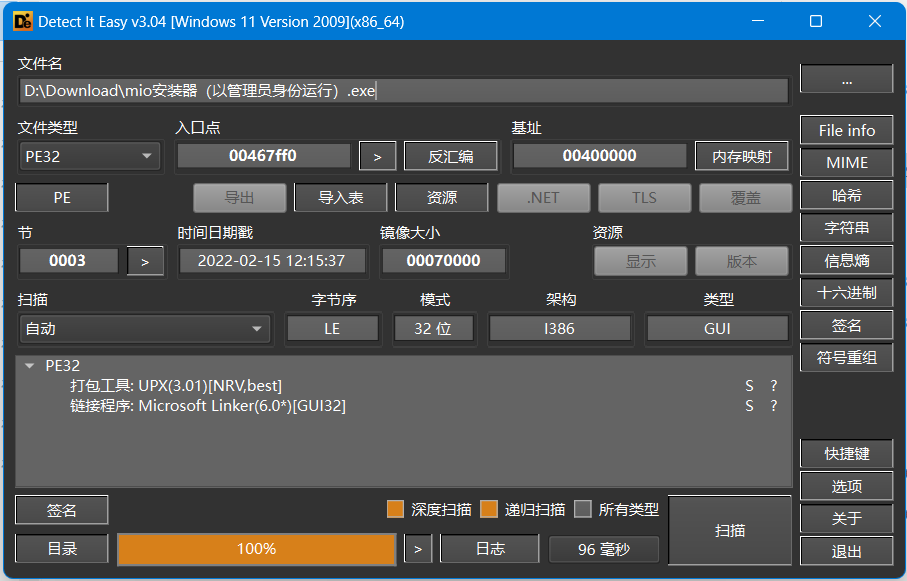This screenshot has height=581, width=907.
Task: Click the '>' button next to progress bar
Action: tap(418, 549)
